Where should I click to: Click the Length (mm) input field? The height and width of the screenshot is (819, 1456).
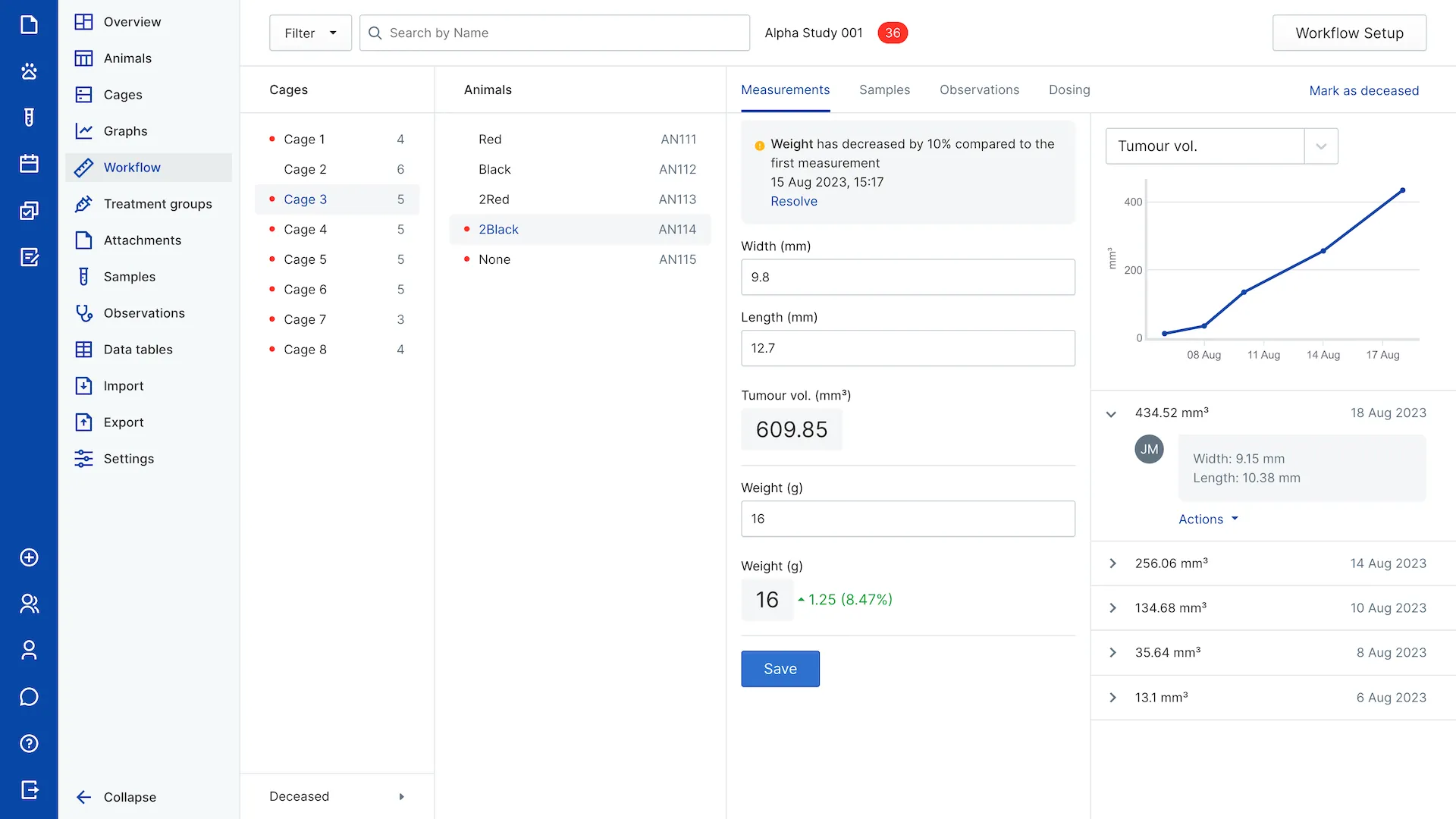coord(908,348)
